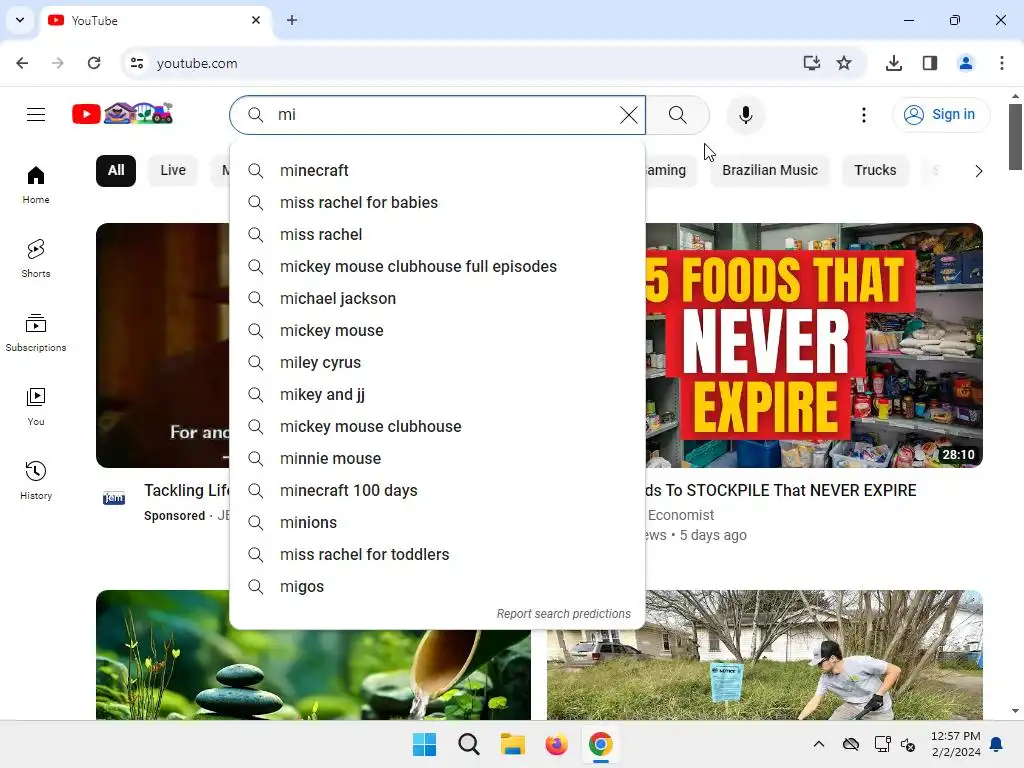Viewport: 1024px width, 768px height.
Task: Go forward in browser history
Action: [58, 63]
